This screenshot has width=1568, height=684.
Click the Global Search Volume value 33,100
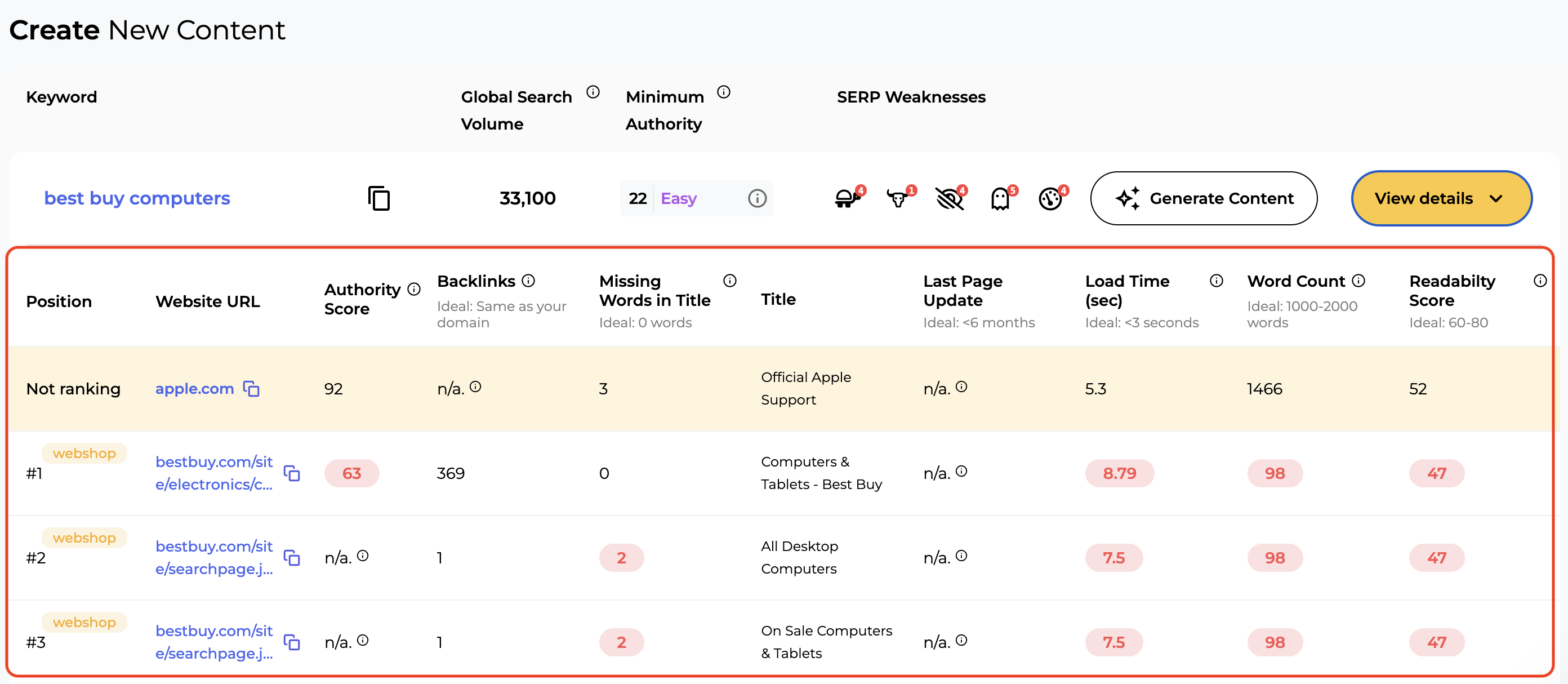527,198
